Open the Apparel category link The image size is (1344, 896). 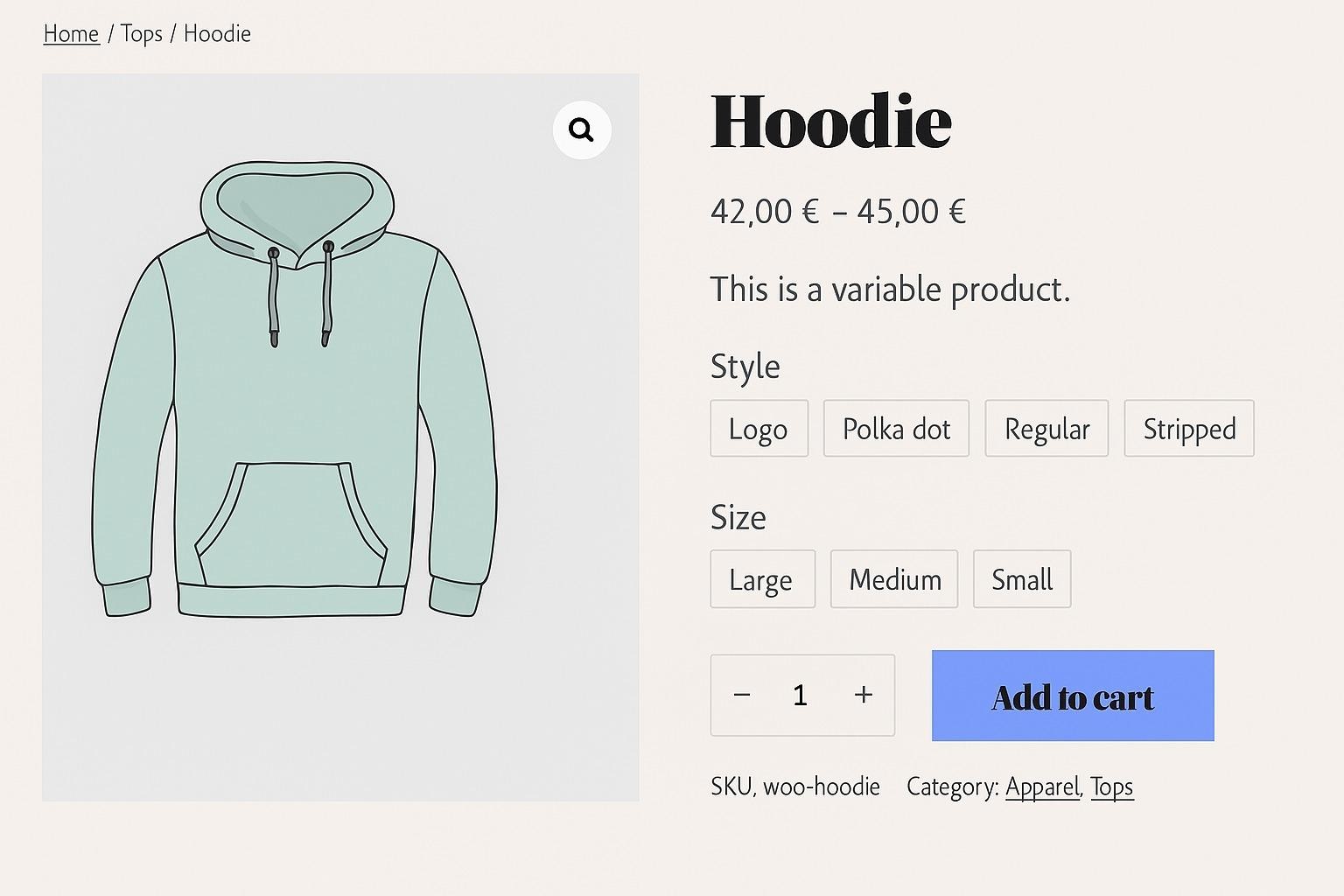(x=1042, y=786)
